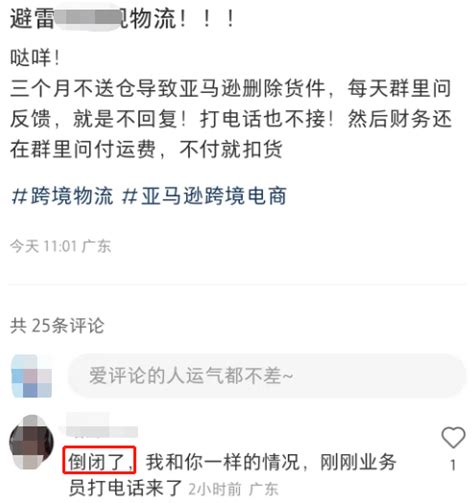Click the comment's 广东 location label
The width and height of the screenshot is (474, 503).
263,489
